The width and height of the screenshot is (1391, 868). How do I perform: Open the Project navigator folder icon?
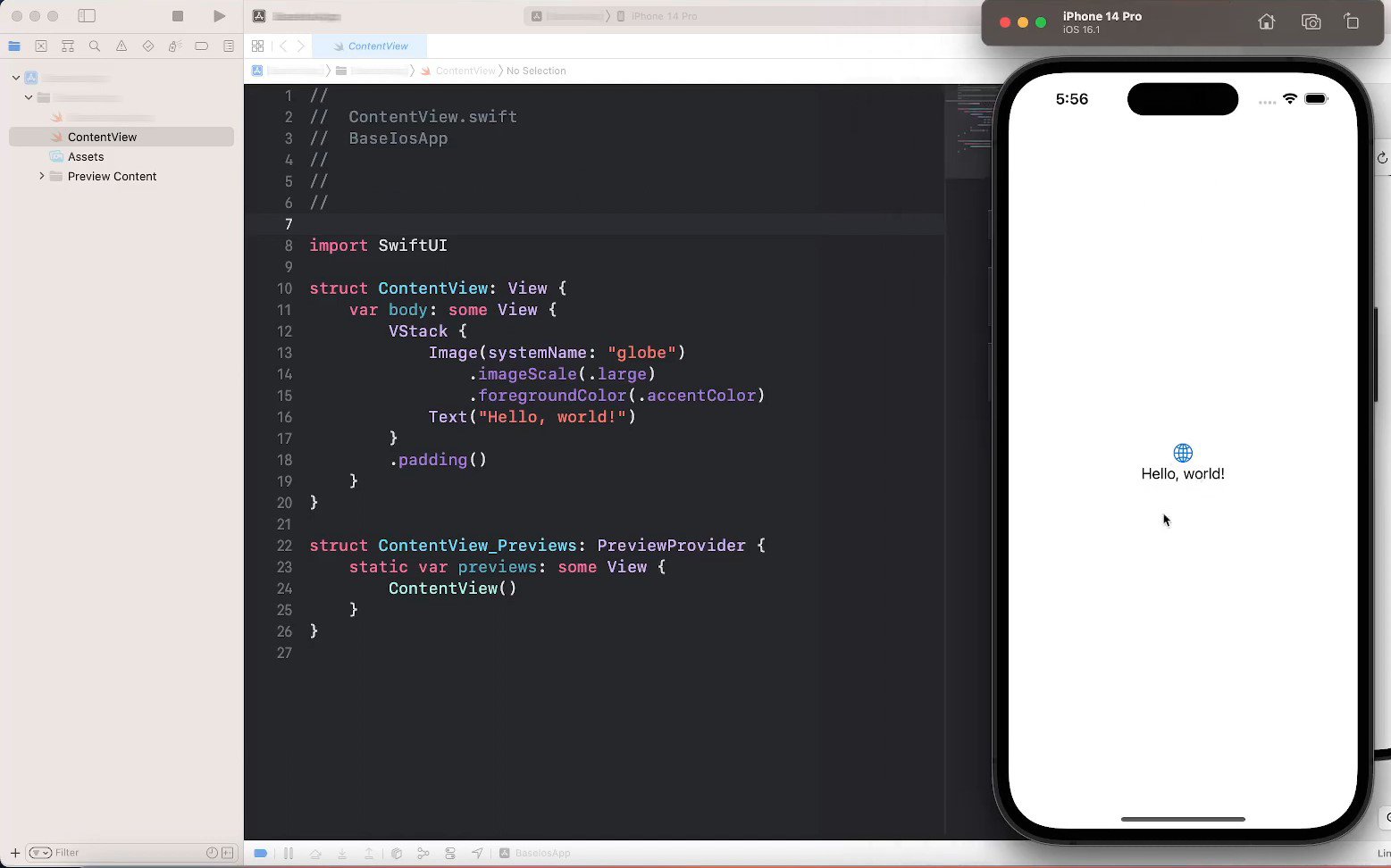14,46
